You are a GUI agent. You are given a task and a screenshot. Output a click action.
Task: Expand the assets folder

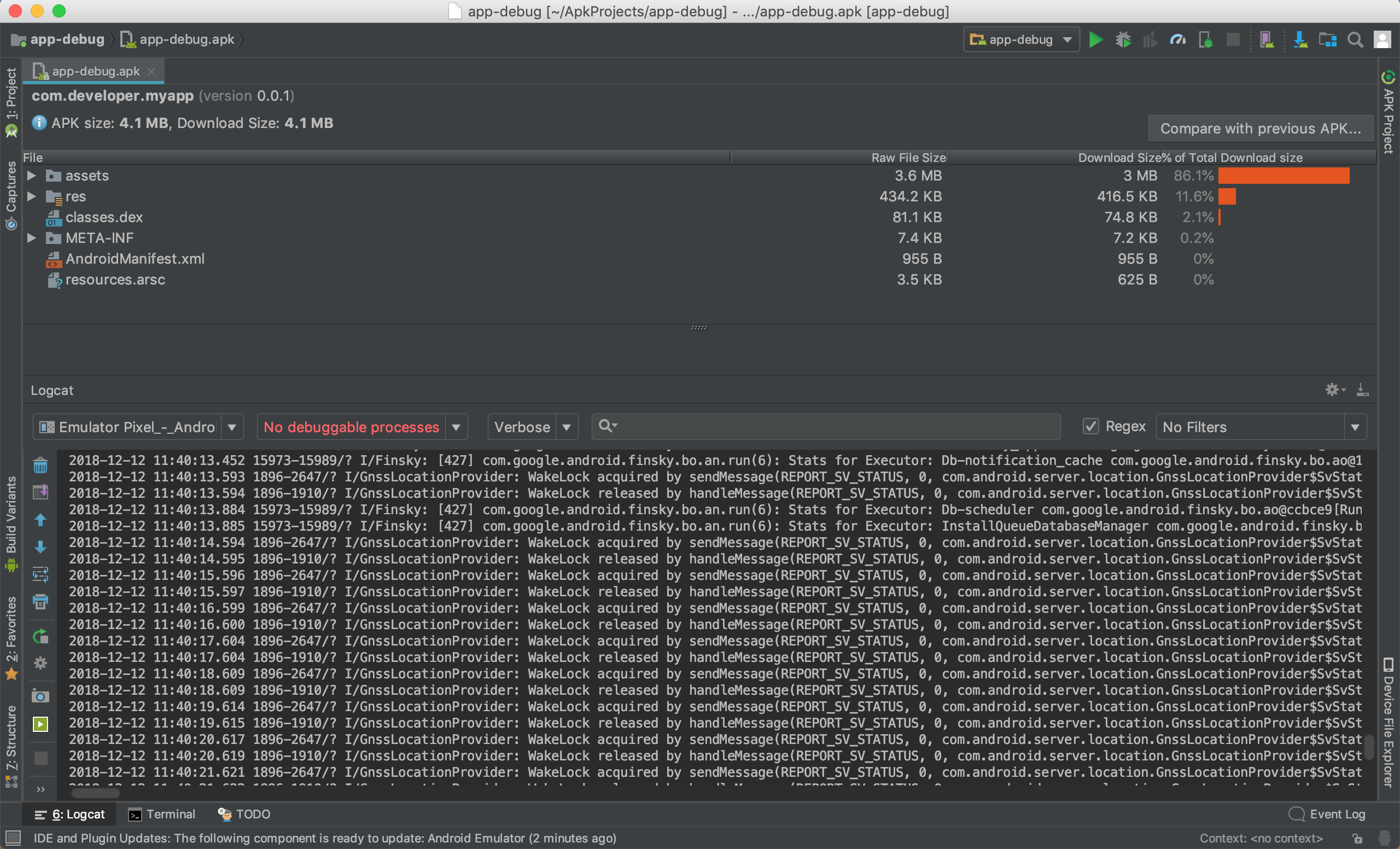click(x=31, y=176)
